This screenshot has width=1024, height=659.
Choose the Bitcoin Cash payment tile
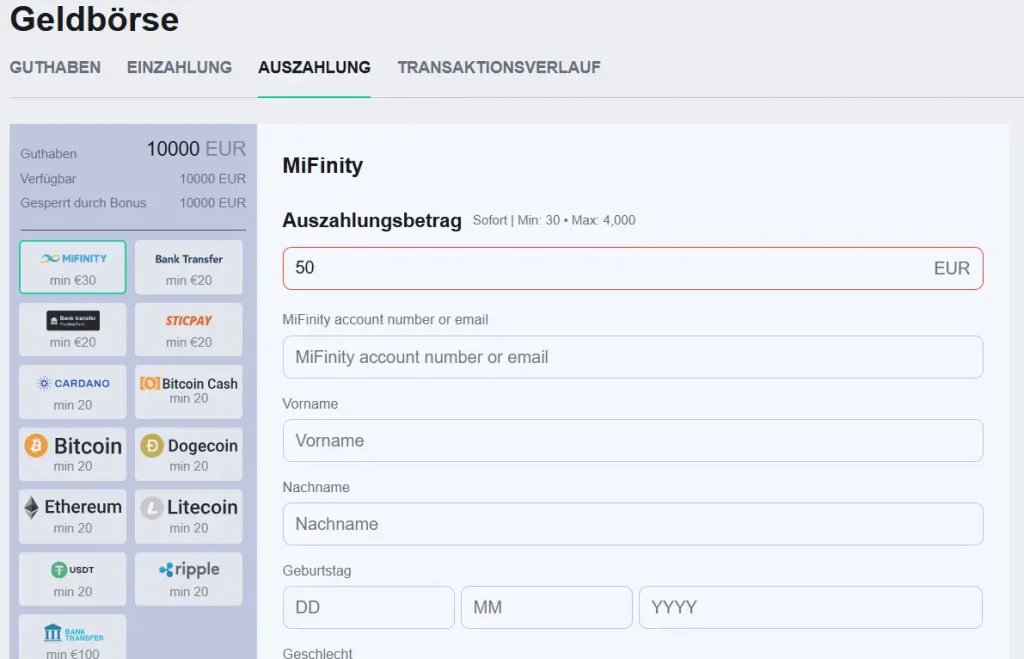click(189, 392)
